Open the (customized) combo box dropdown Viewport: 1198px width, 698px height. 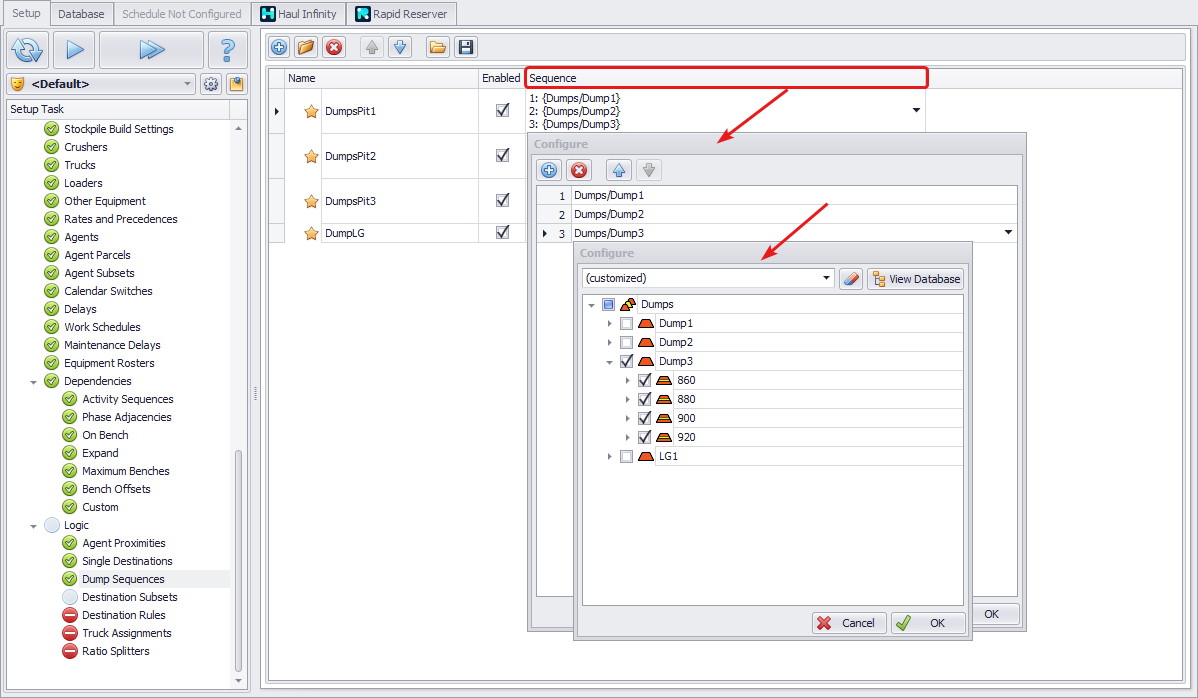pos(826,278)
